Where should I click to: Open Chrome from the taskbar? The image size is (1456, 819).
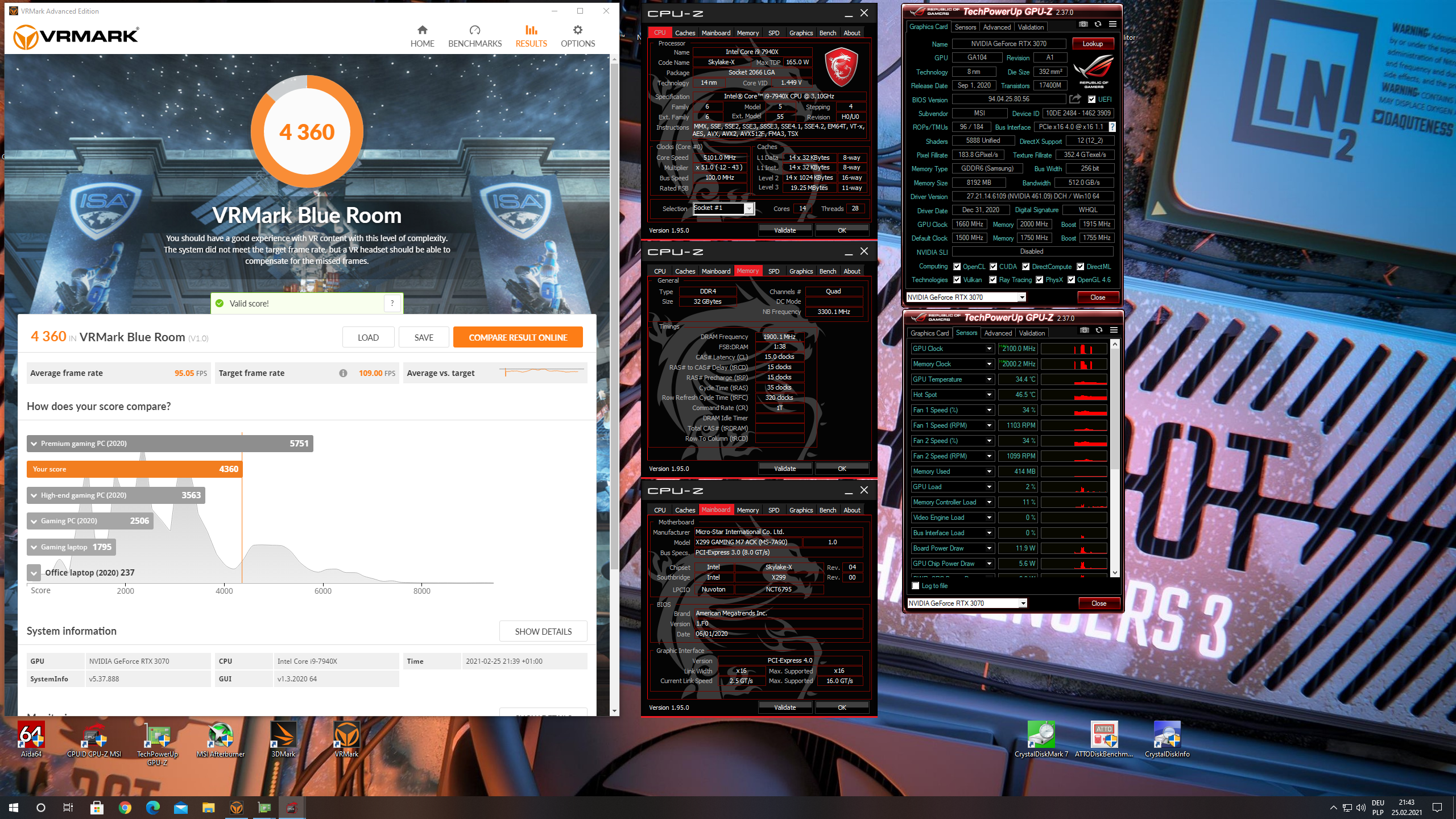(125, 808)
